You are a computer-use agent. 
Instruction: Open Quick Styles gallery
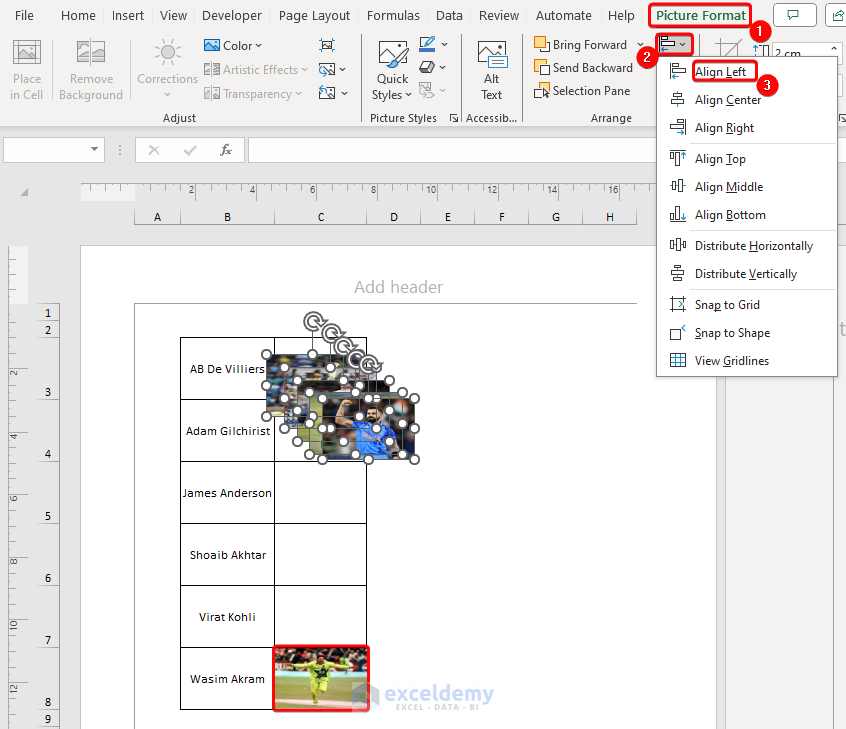point(392,70)
